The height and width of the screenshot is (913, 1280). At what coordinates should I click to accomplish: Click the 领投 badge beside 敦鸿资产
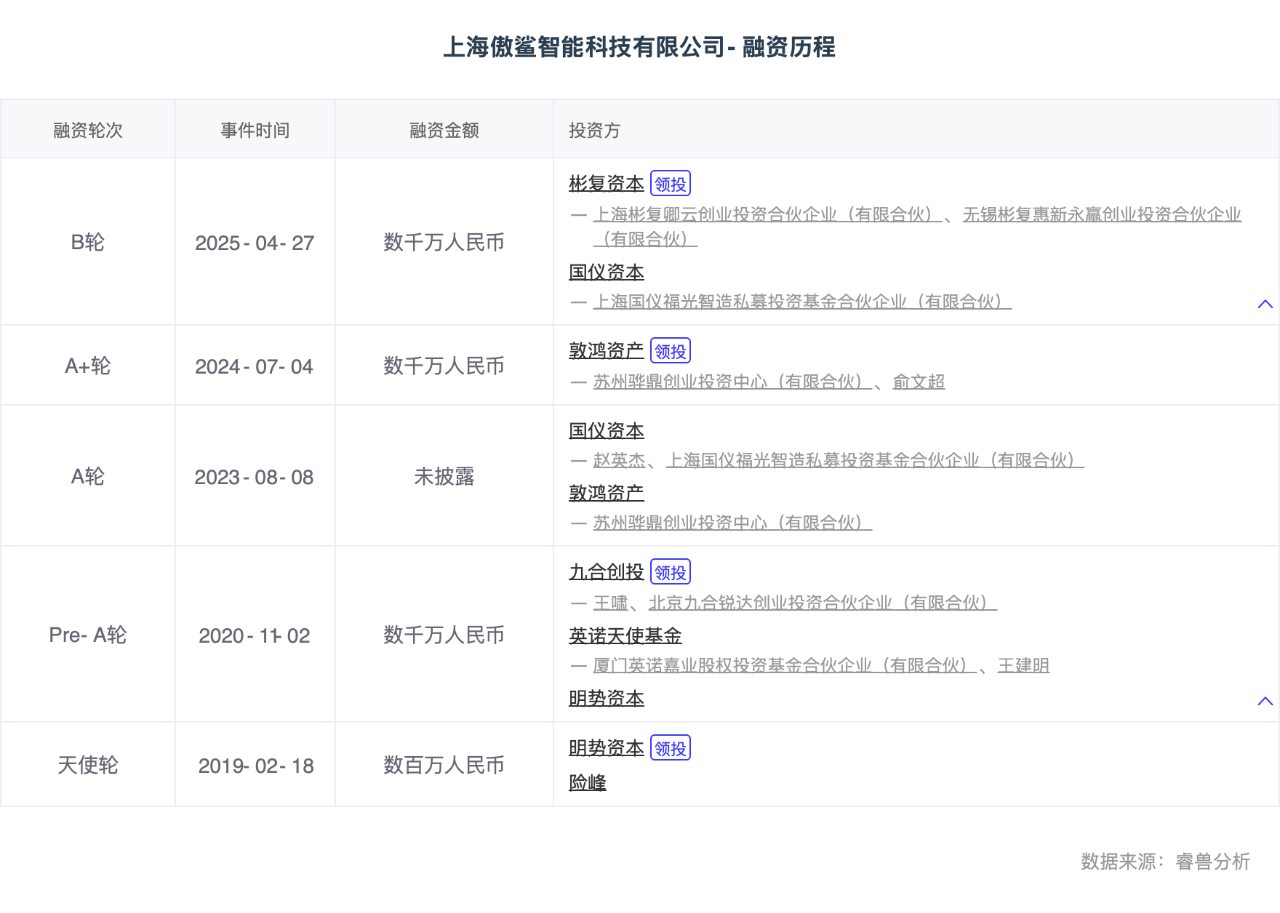[670, 350]
